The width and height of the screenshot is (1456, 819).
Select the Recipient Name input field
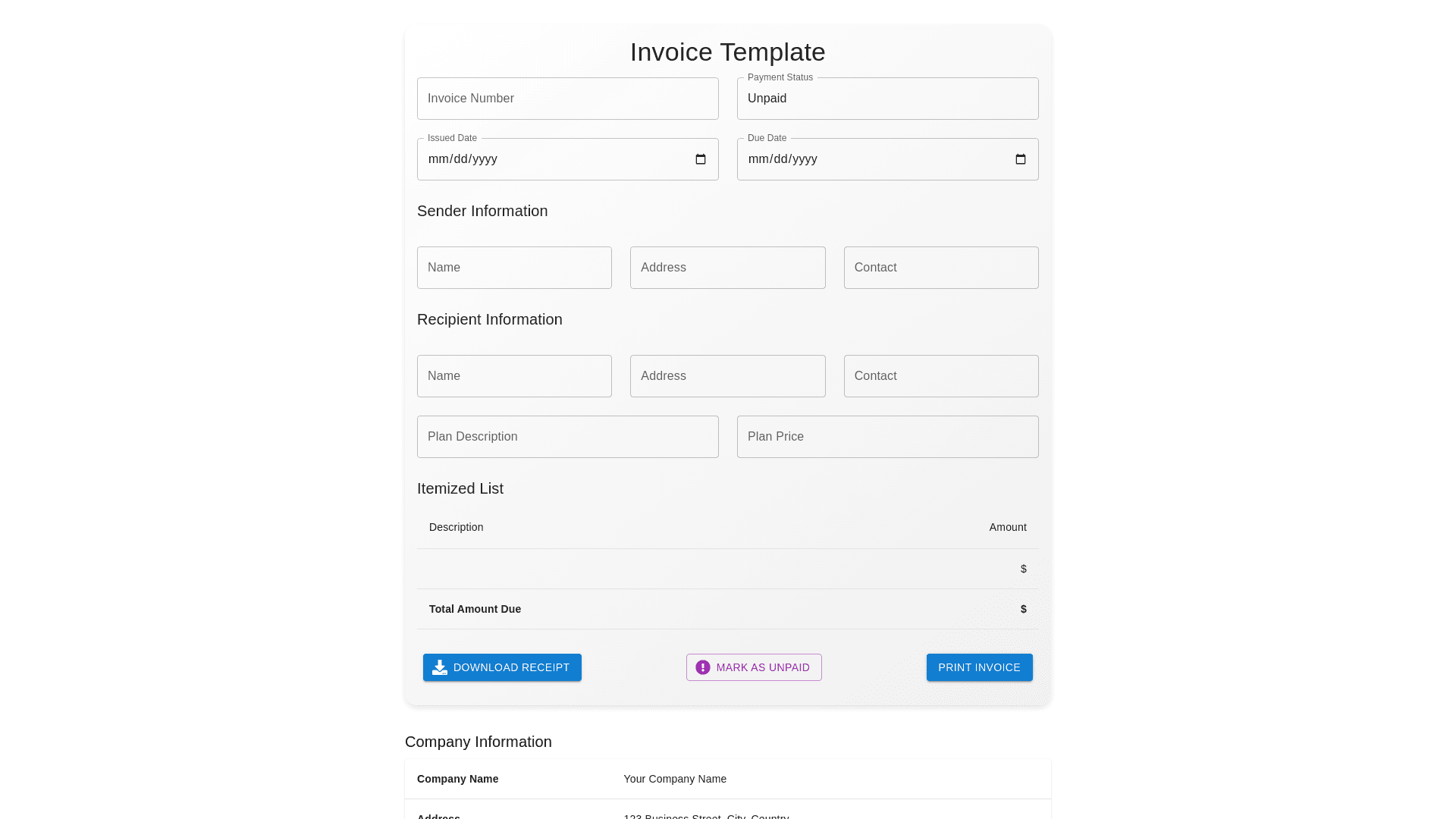[x=514, y=376]
